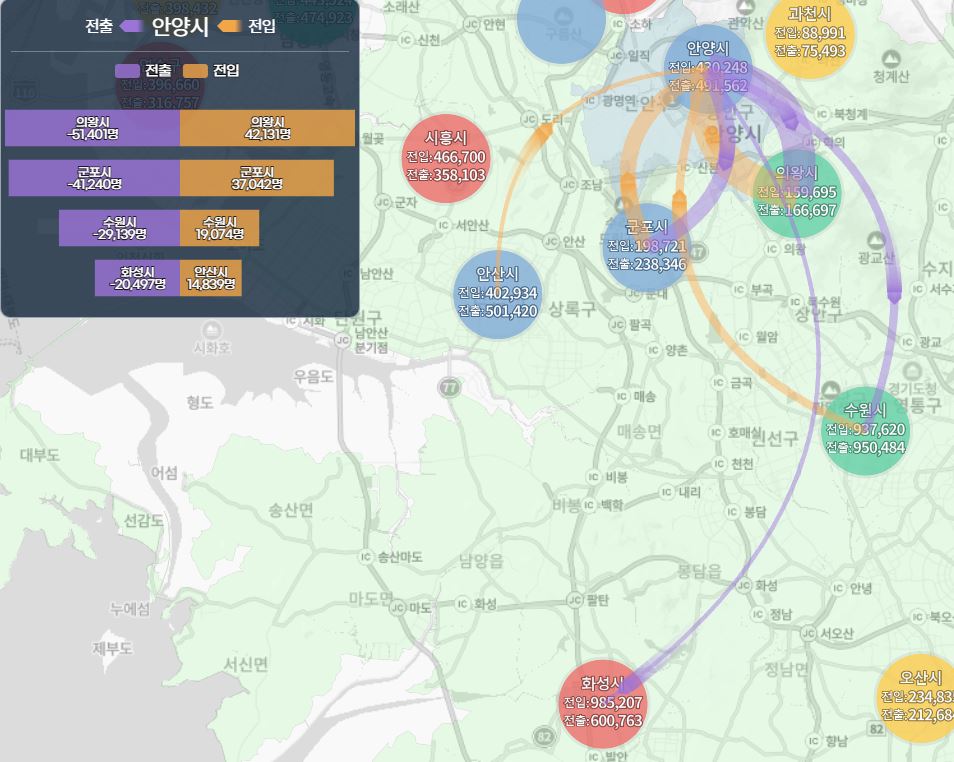
Task: Select the IC 송산마도 interchange marker
Action: click(x=366, y=556)
